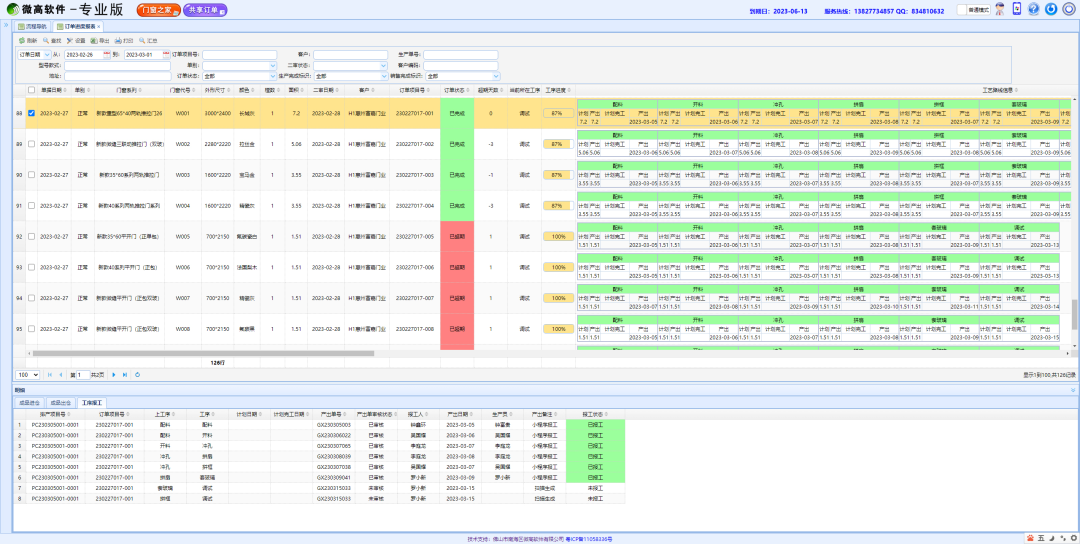
Task: Open the page size dropdown showing 100
Action: pos(28,374)
